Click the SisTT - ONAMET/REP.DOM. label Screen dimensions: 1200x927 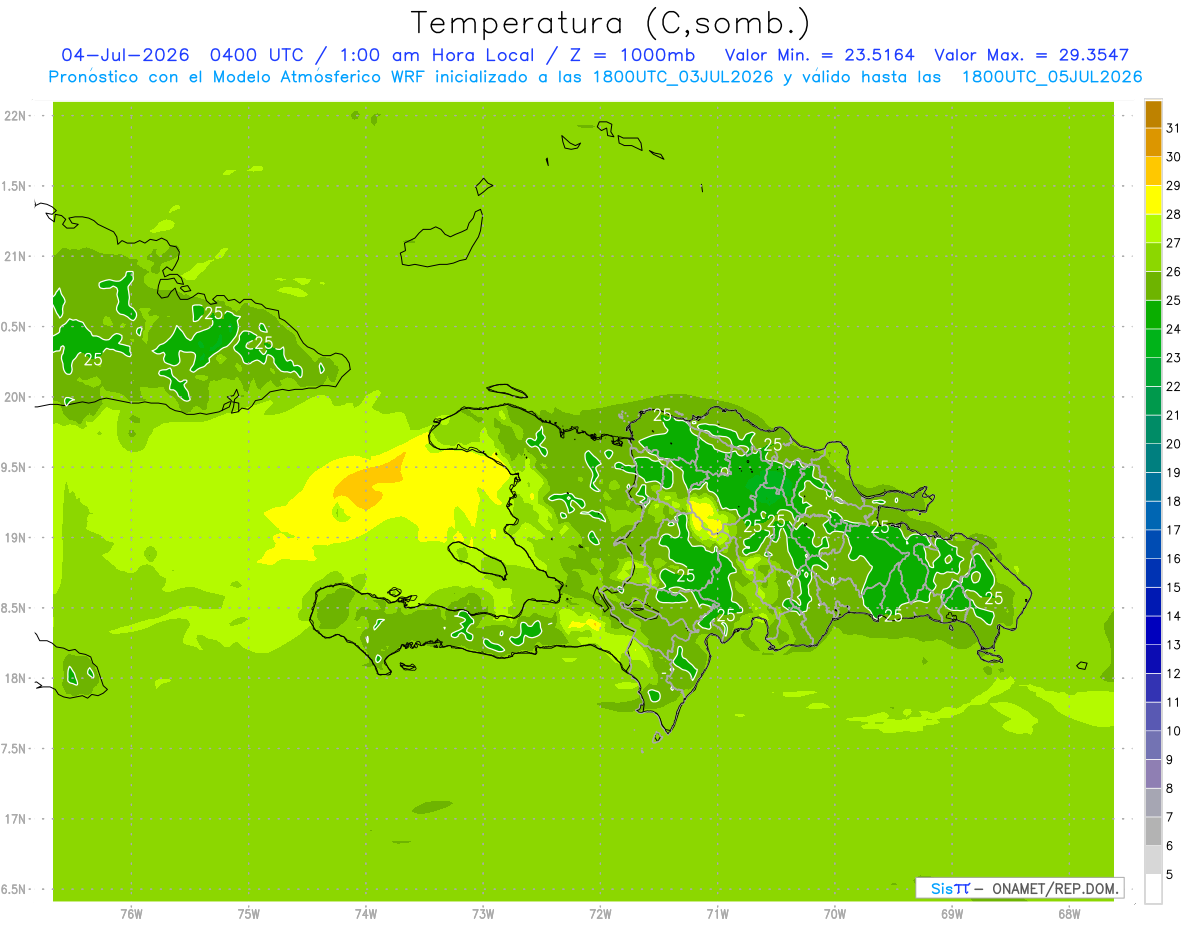click(x=1020, y=888)
